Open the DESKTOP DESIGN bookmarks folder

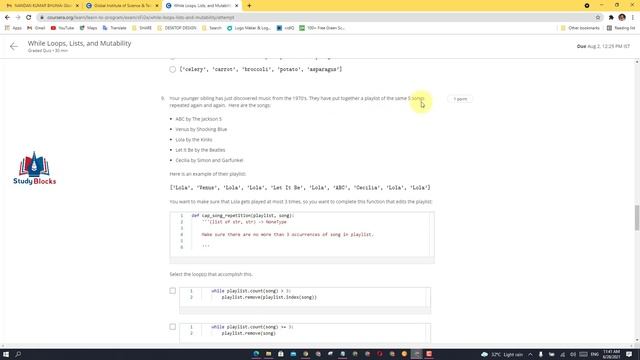(177, 28)
